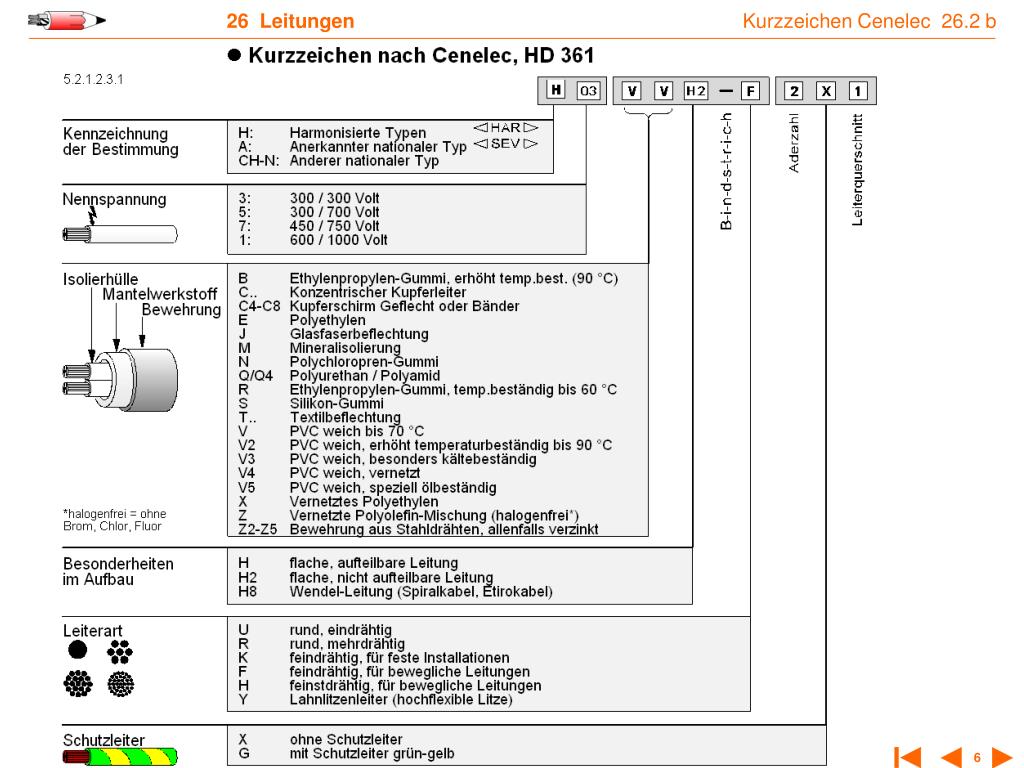Image resolution: width=1024 pixels, height=768 pixels.
Task: Click the three-layer cable cross-section illustration
Action: (120, 379)
